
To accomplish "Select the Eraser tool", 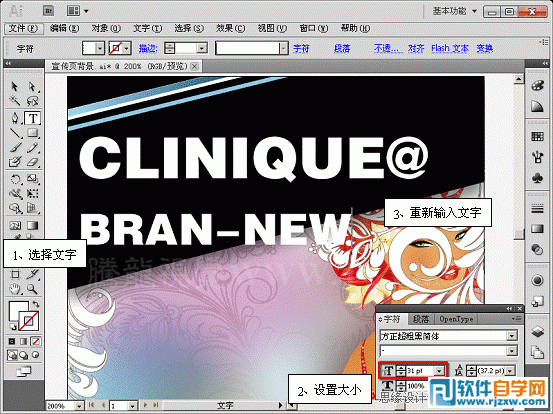I will (32, 162).
